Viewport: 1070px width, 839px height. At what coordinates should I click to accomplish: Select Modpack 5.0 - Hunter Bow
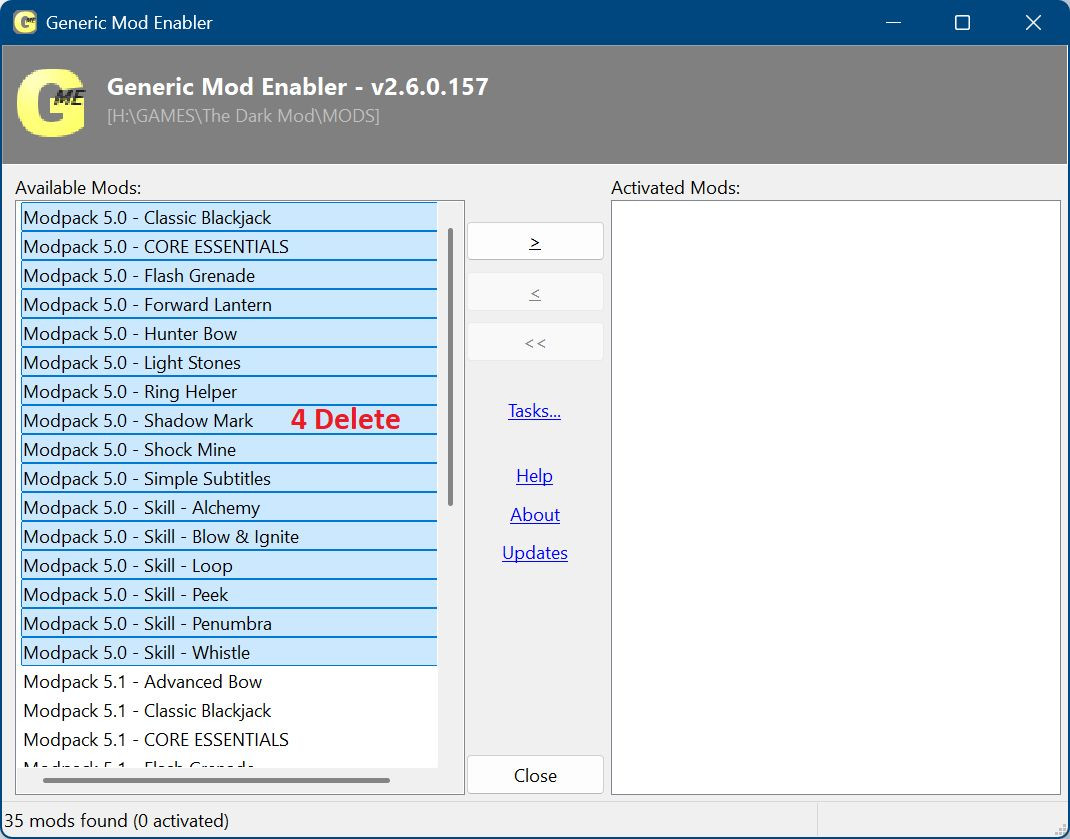(229, 333)
